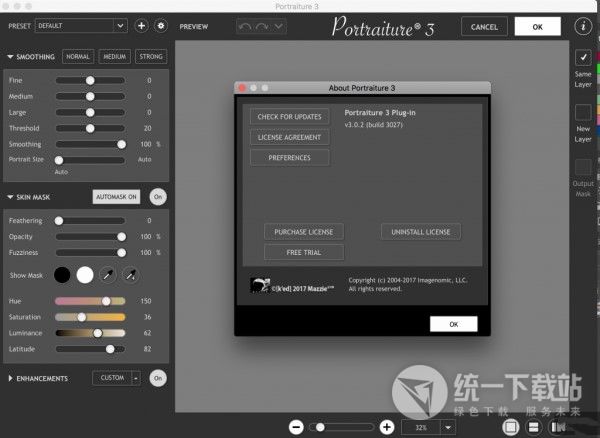Open the info about icon
This screenshot has height=438, width=600.
click(583, 26)
